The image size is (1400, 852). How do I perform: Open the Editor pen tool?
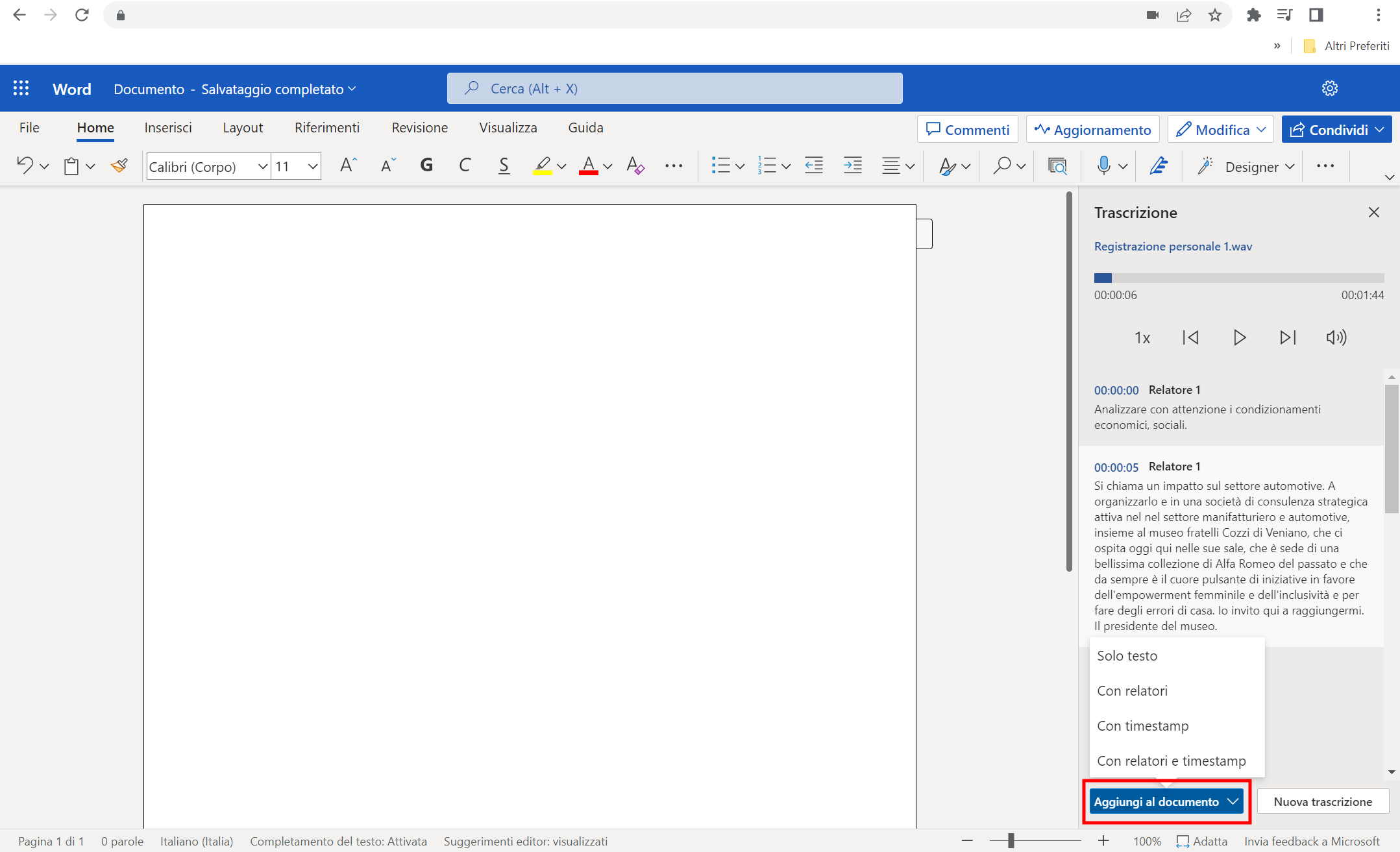point(1159,166)
